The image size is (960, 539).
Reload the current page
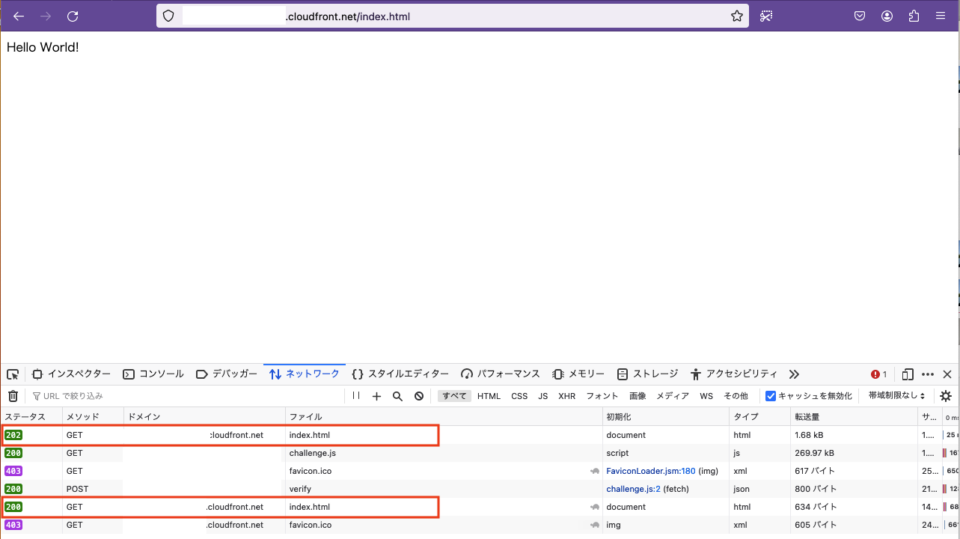(72, 17)
